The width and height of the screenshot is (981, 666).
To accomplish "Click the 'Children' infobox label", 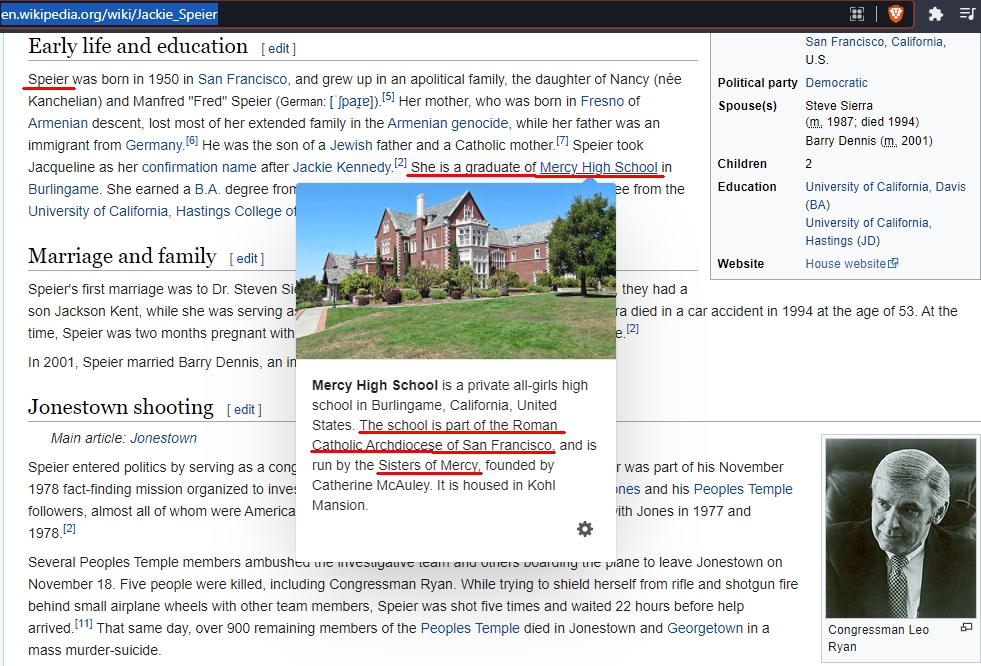I will (742, 164).
